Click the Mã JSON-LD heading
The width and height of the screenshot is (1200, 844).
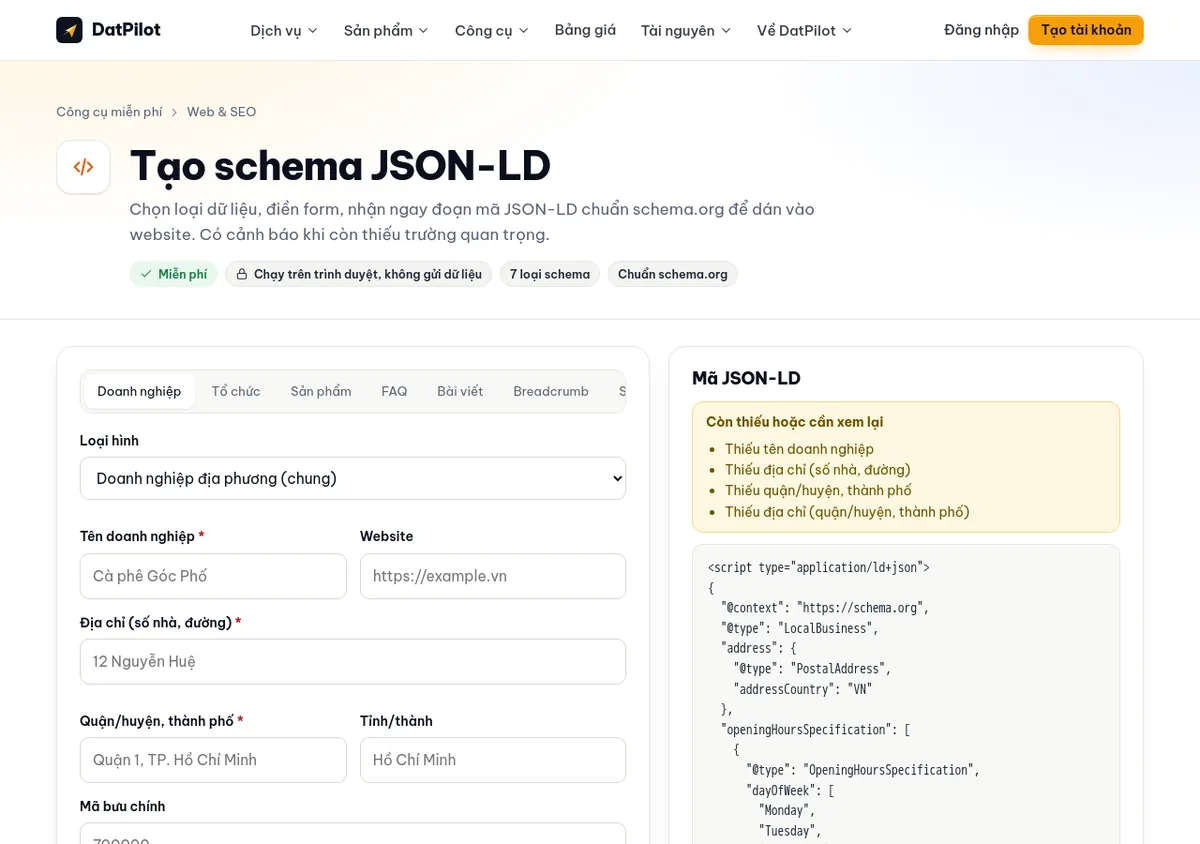click(746, 378)
